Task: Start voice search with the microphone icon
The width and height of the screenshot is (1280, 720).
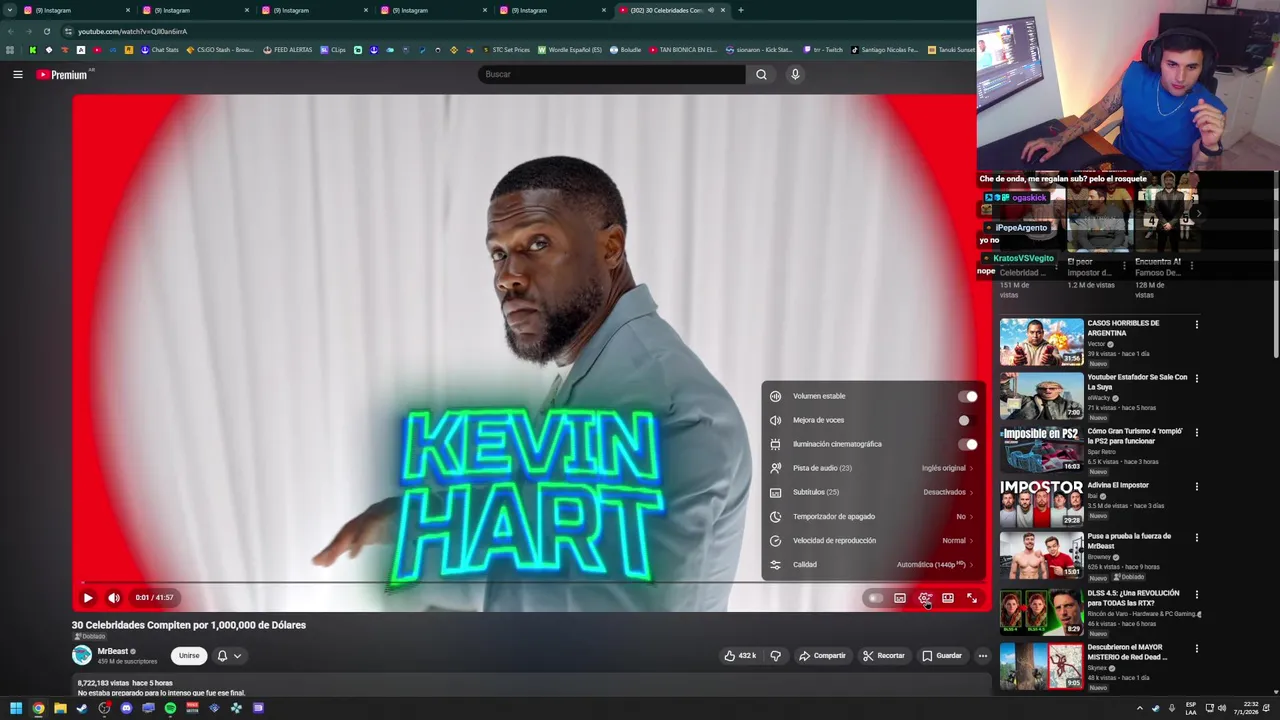Action: coord(795,74)
